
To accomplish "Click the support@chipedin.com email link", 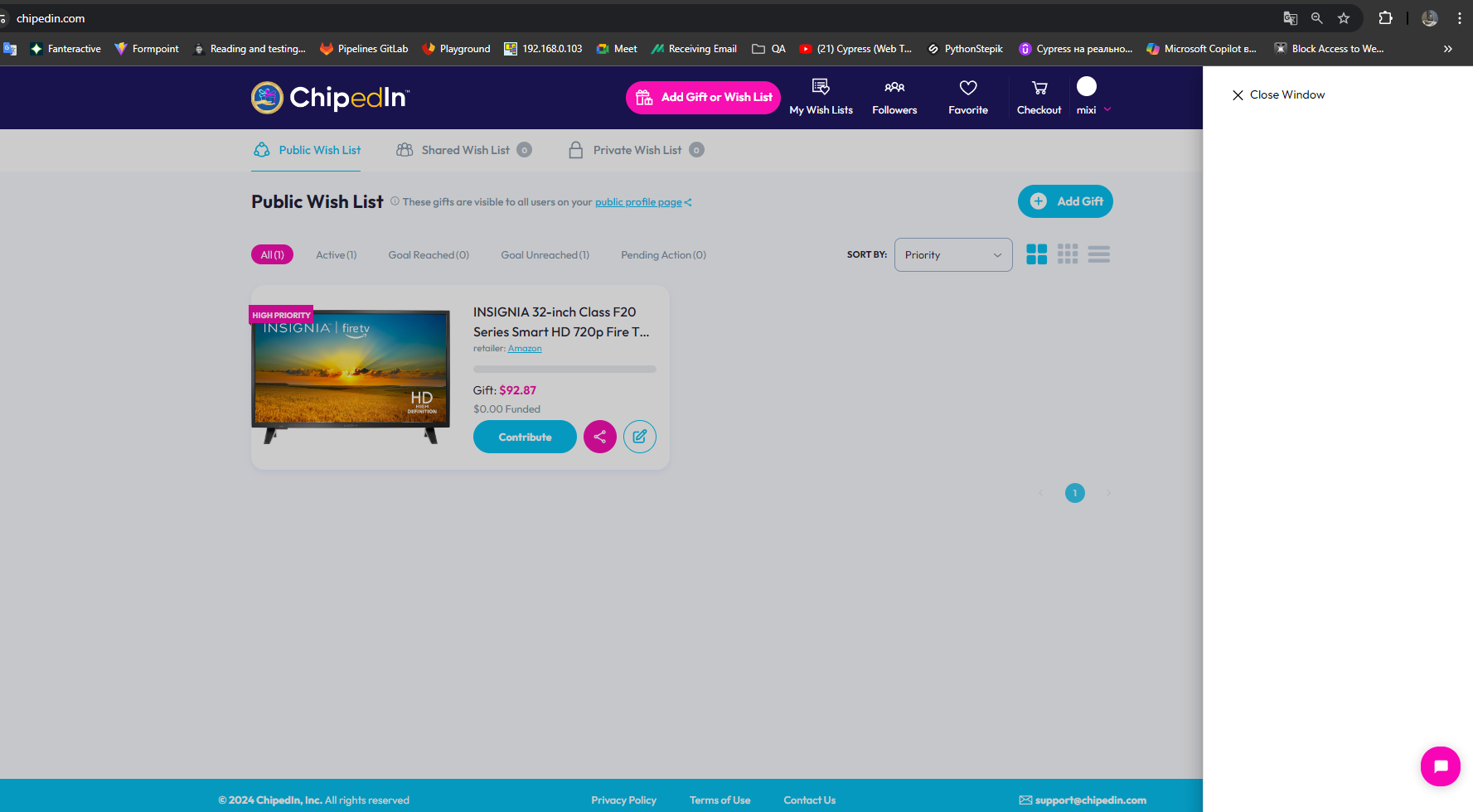I will tap(1083, 800).
